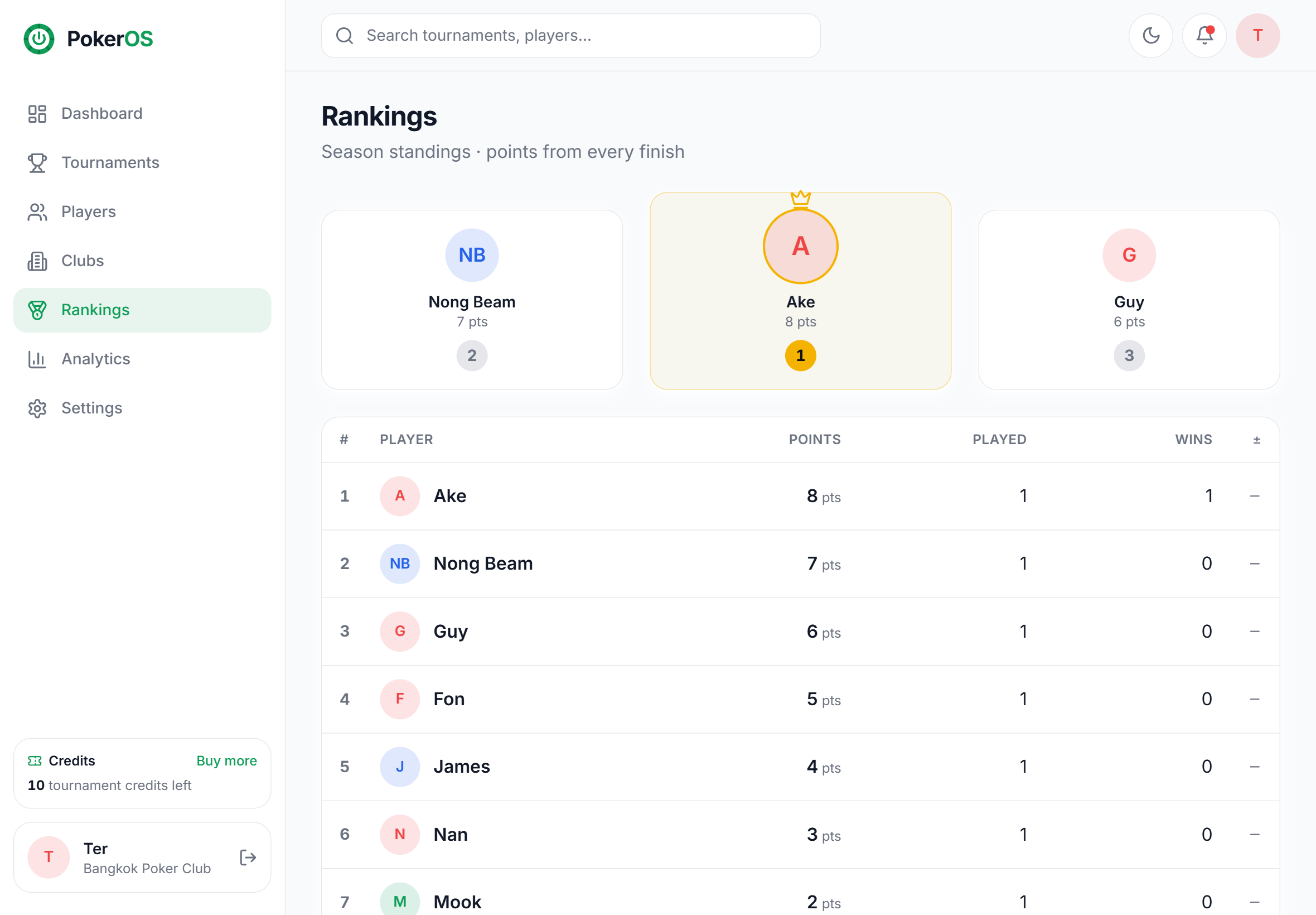This screenshot has width=1316, height=915.
Task: Sort the table by the Points column header
Action: [x=815, y=440]
